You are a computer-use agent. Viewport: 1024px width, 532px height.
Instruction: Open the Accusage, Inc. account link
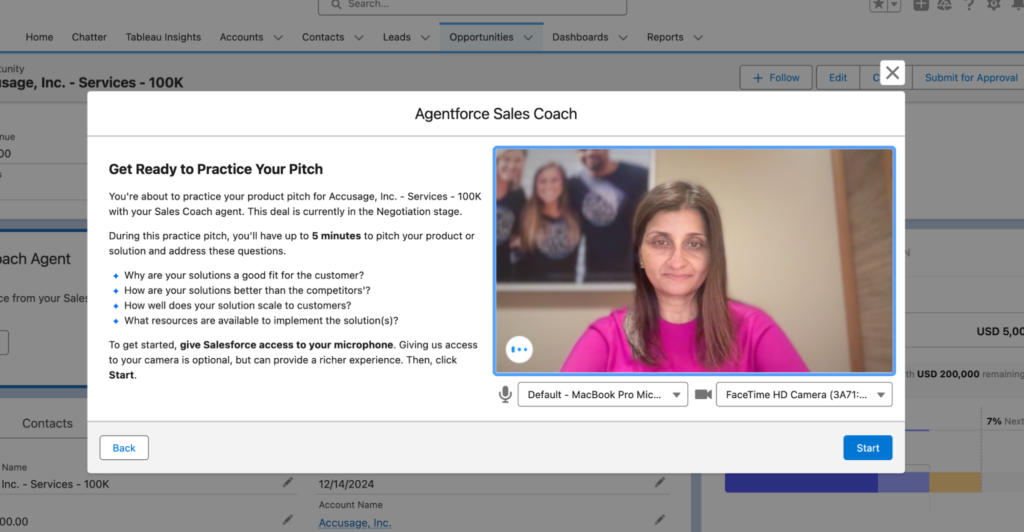[355, 522]
